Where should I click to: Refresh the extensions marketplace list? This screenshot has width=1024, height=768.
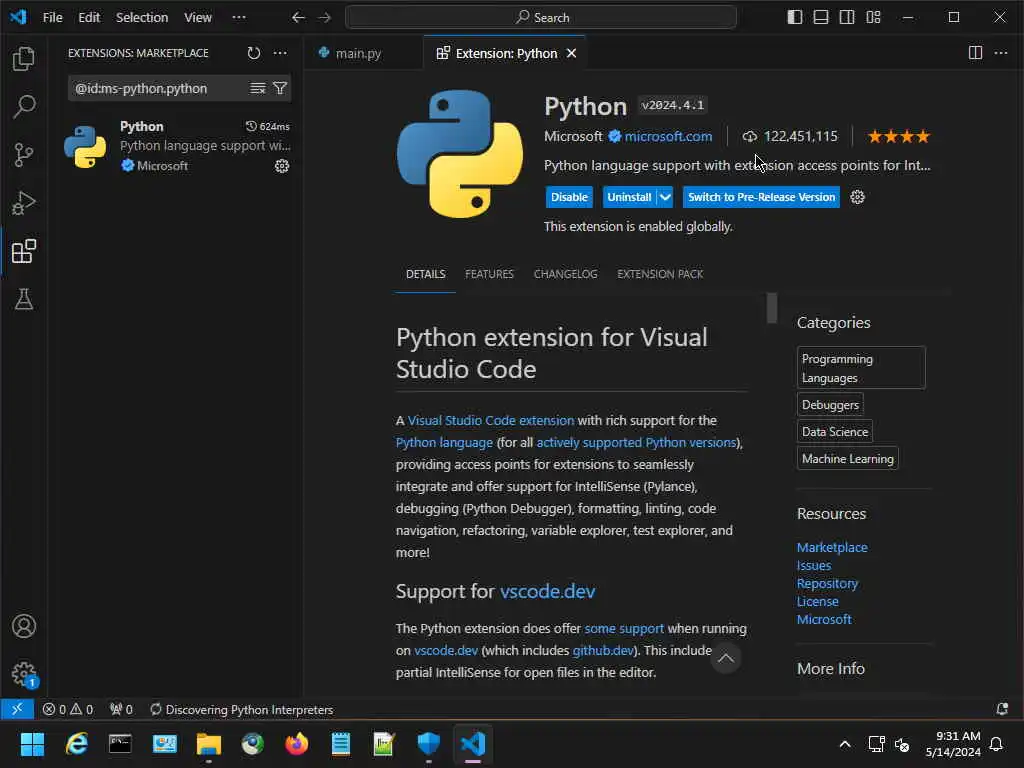coord(253,53)
